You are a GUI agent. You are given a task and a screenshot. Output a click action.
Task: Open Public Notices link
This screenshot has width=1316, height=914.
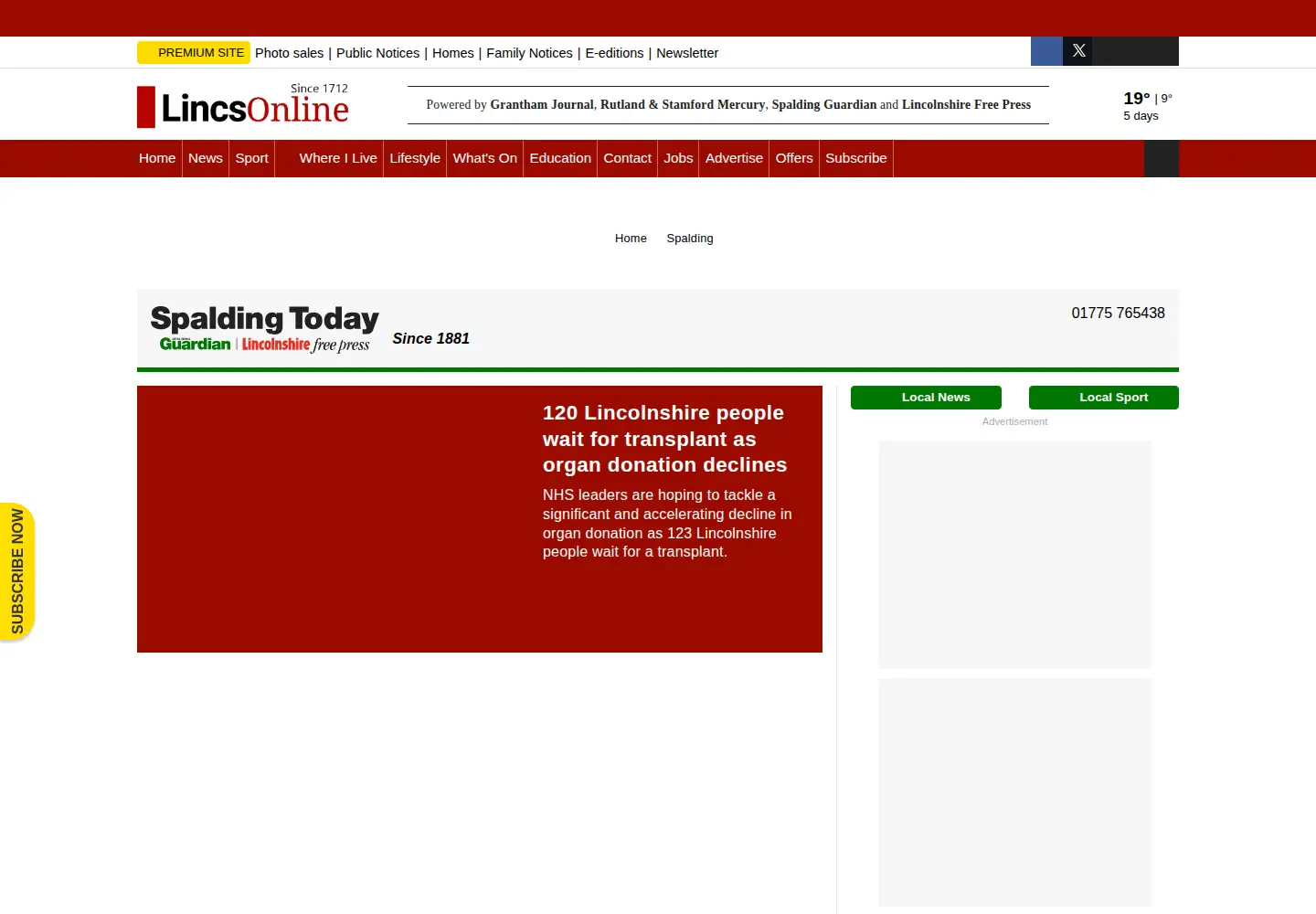(377, 53)
